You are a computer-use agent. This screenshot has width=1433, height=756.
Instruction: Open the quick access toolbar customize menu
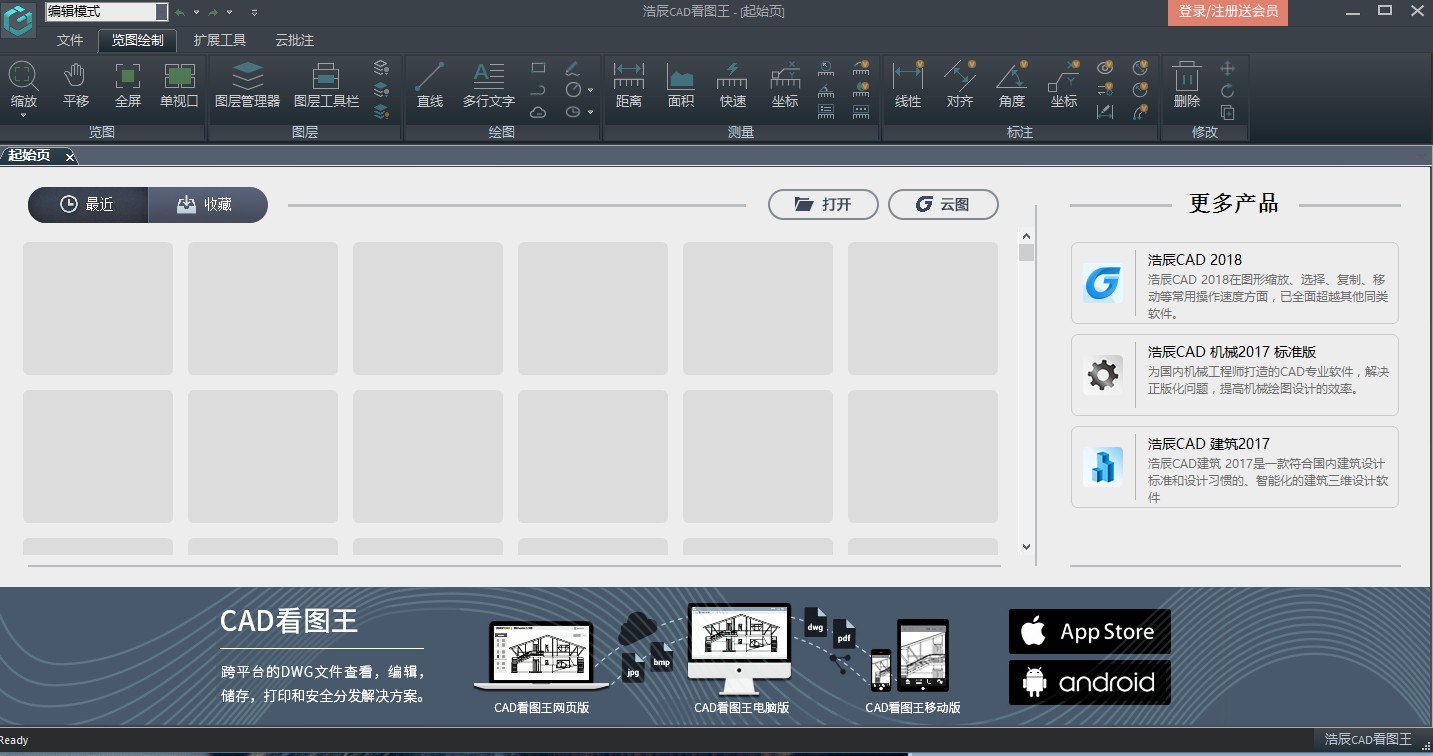[x=254, y=12]
